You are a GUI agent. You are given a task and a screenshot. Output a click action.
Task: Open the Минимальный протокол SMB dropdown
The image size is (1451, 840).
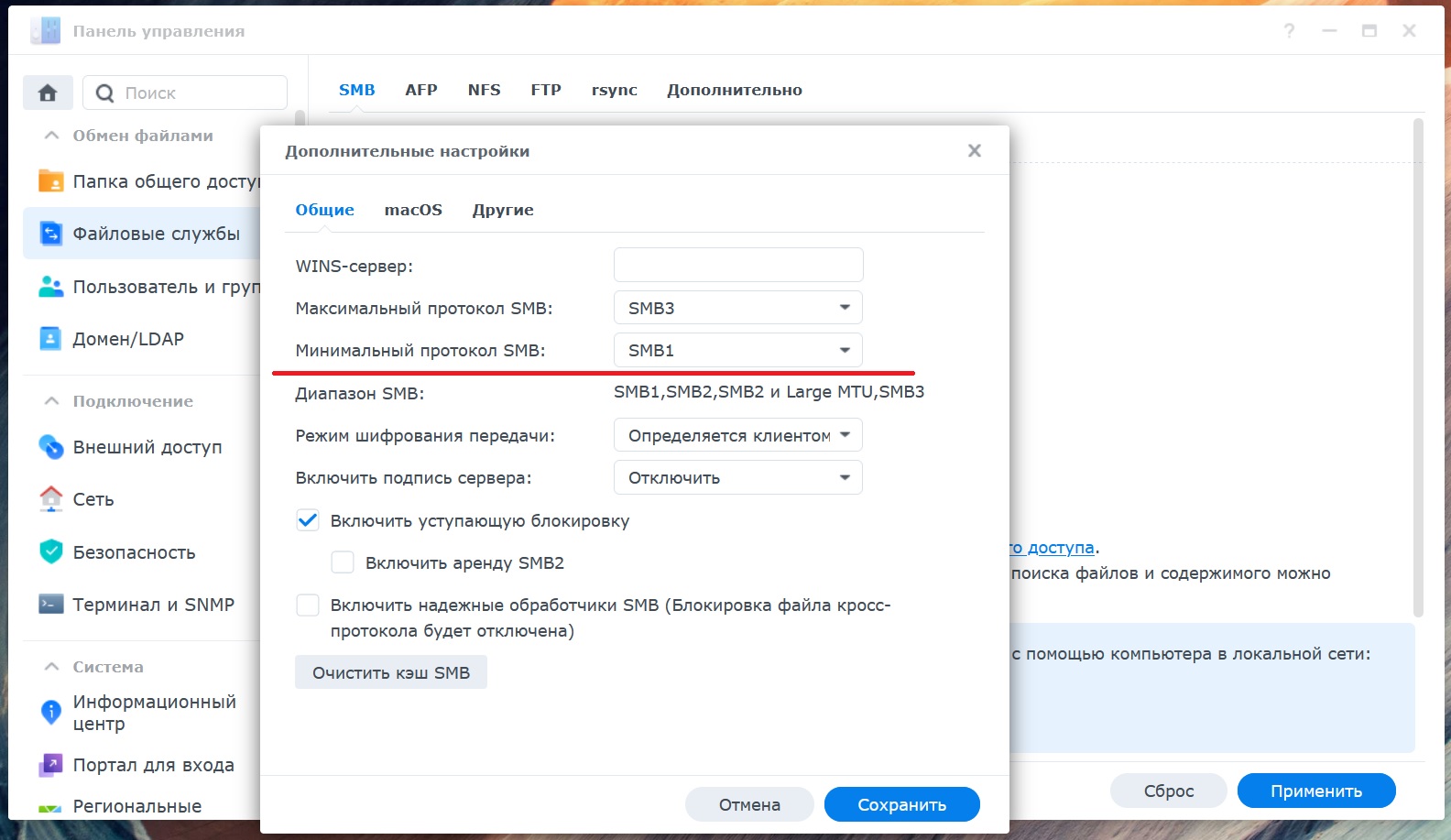coord(737,350)
